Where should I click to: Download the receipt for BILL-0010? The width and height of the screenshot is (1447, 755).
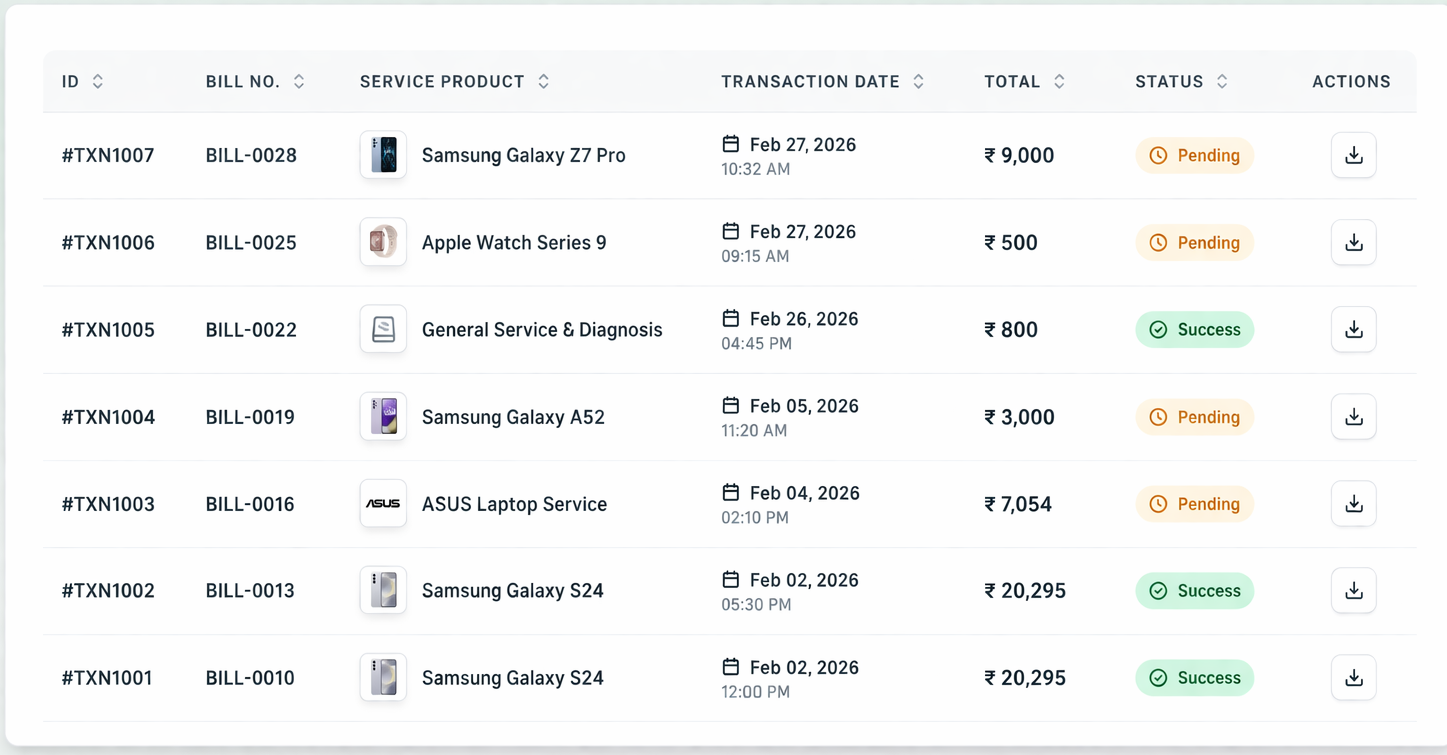tap(1353, 677)
